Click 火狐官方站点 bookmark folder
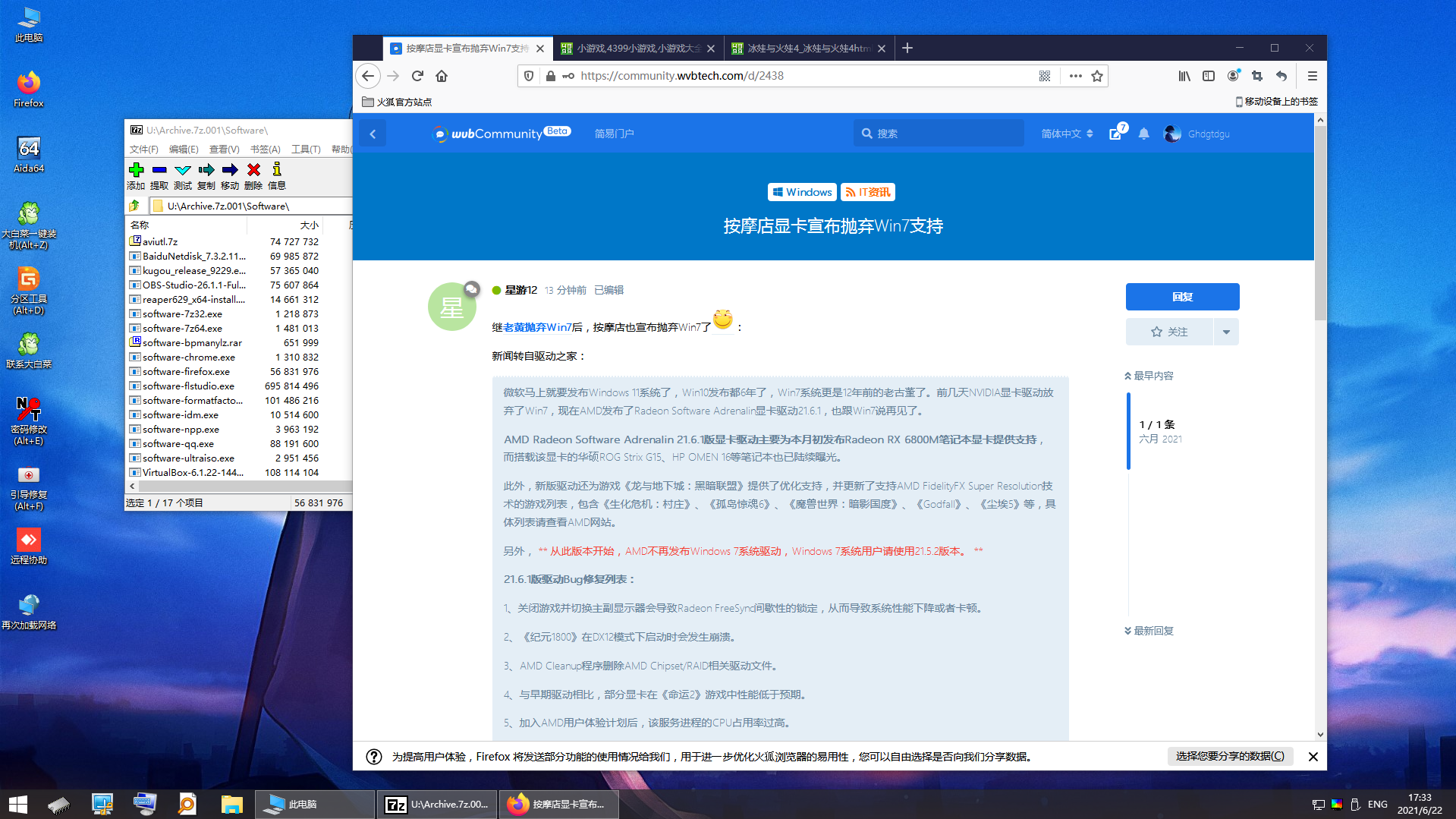The width and height of the screenshot is (1456, 819). [397, 102]
